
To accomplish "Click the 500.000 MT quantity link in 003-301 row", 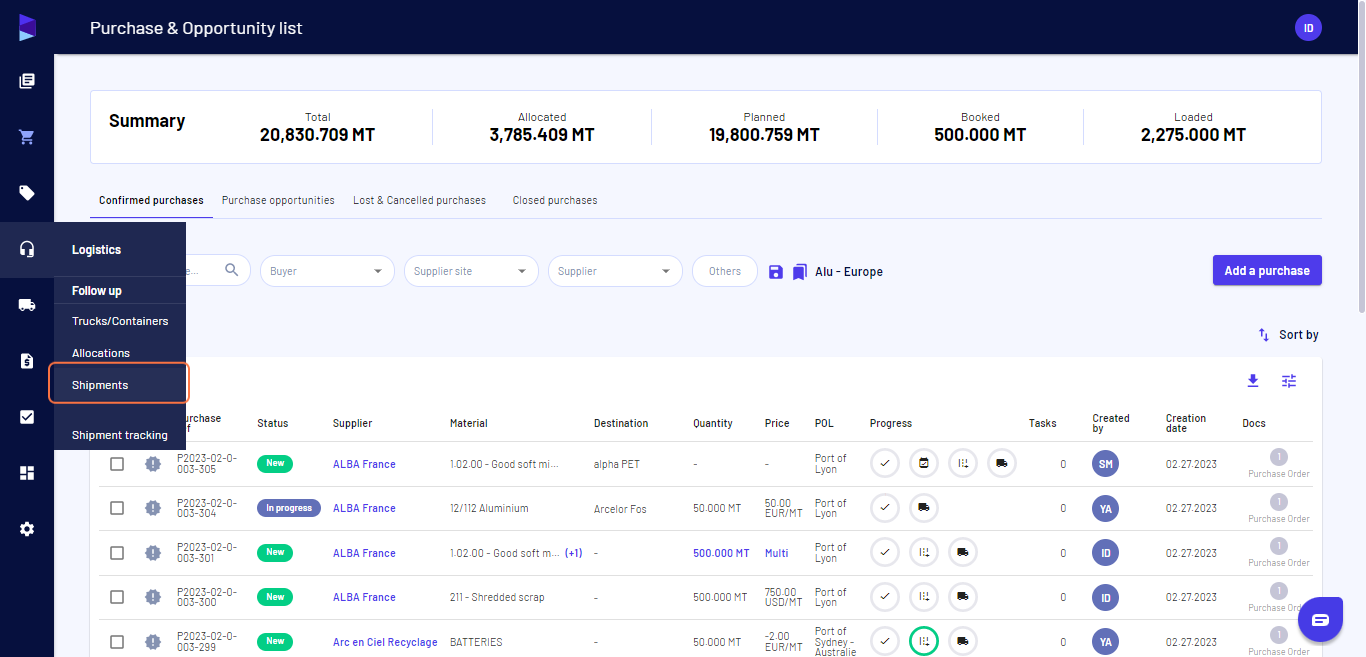I will [721, 553].
